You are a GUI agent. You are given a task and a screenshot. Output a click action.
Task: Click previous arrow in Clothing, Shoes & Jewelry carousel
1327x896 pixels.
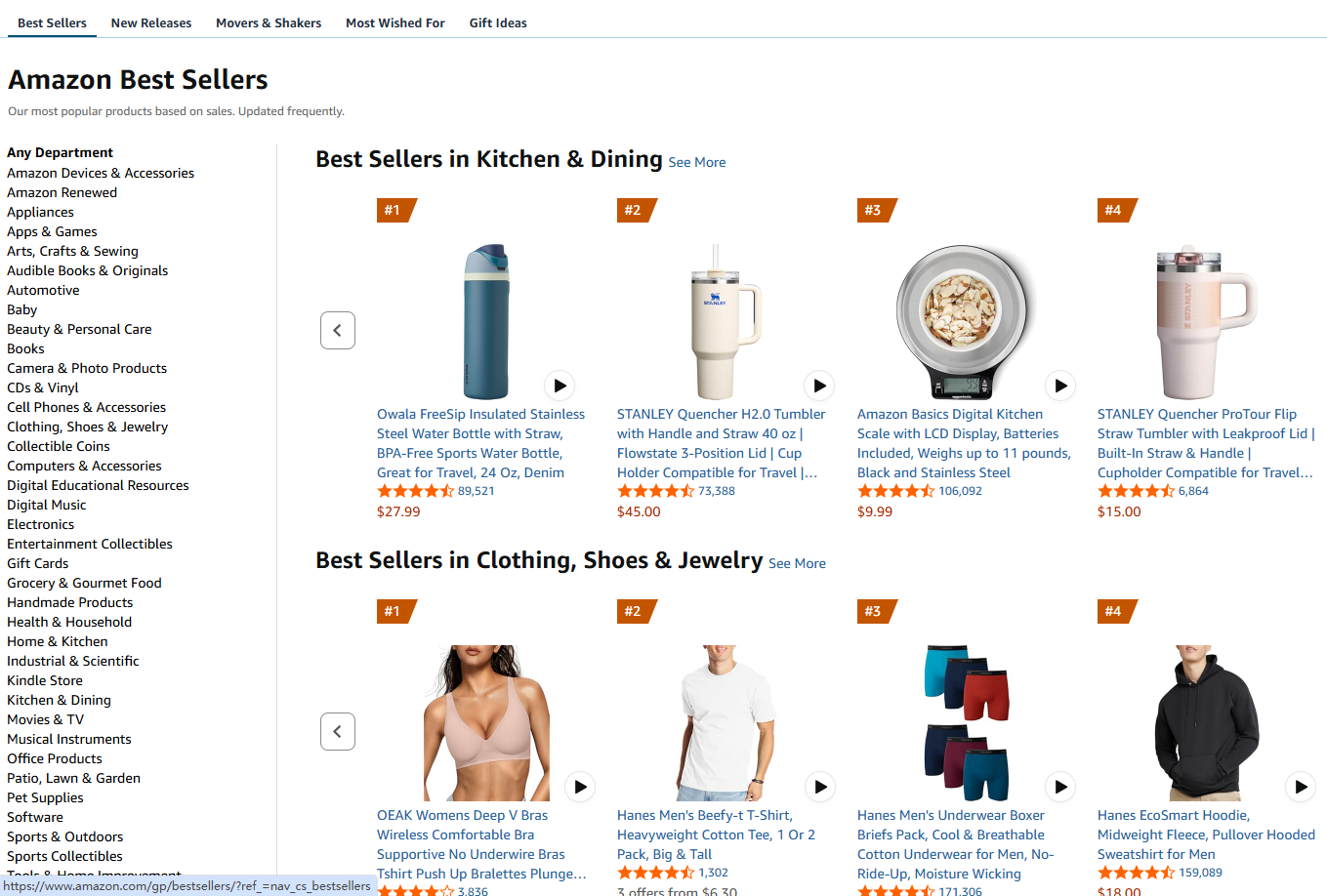point(338,731)
